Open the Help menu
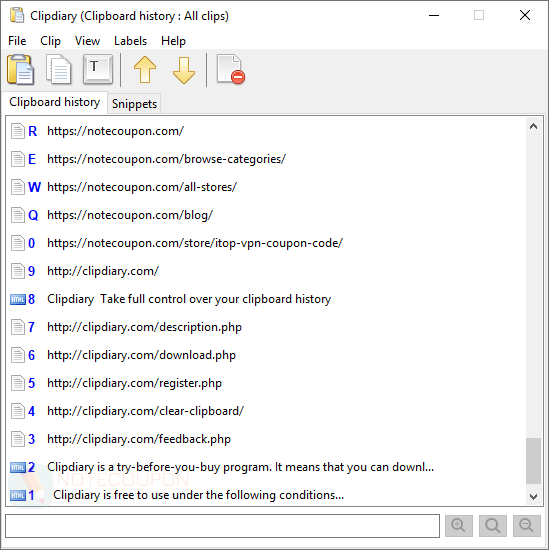The height and width of the screenshot is (550, 549). pos(173,41)
